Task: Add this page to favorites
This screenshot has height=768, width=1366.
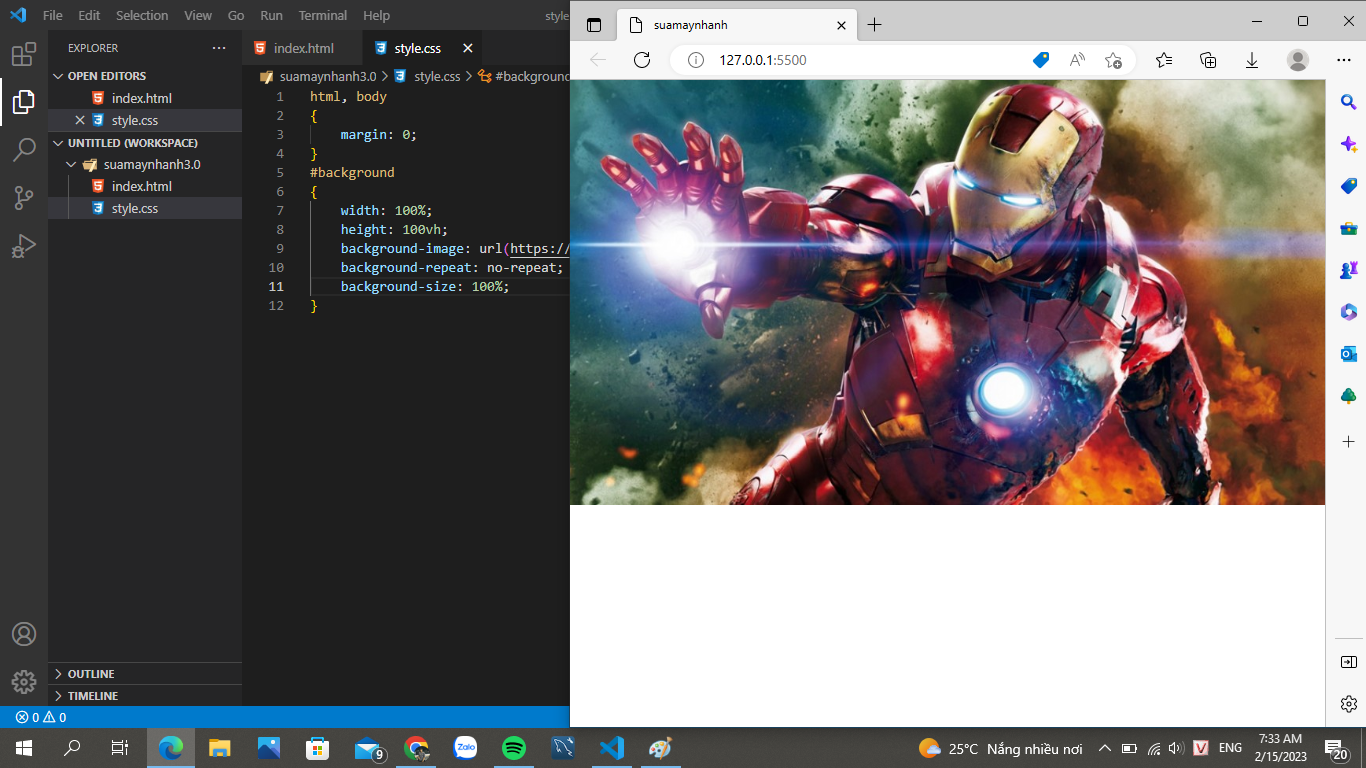Action: (x=1113, y=60)
